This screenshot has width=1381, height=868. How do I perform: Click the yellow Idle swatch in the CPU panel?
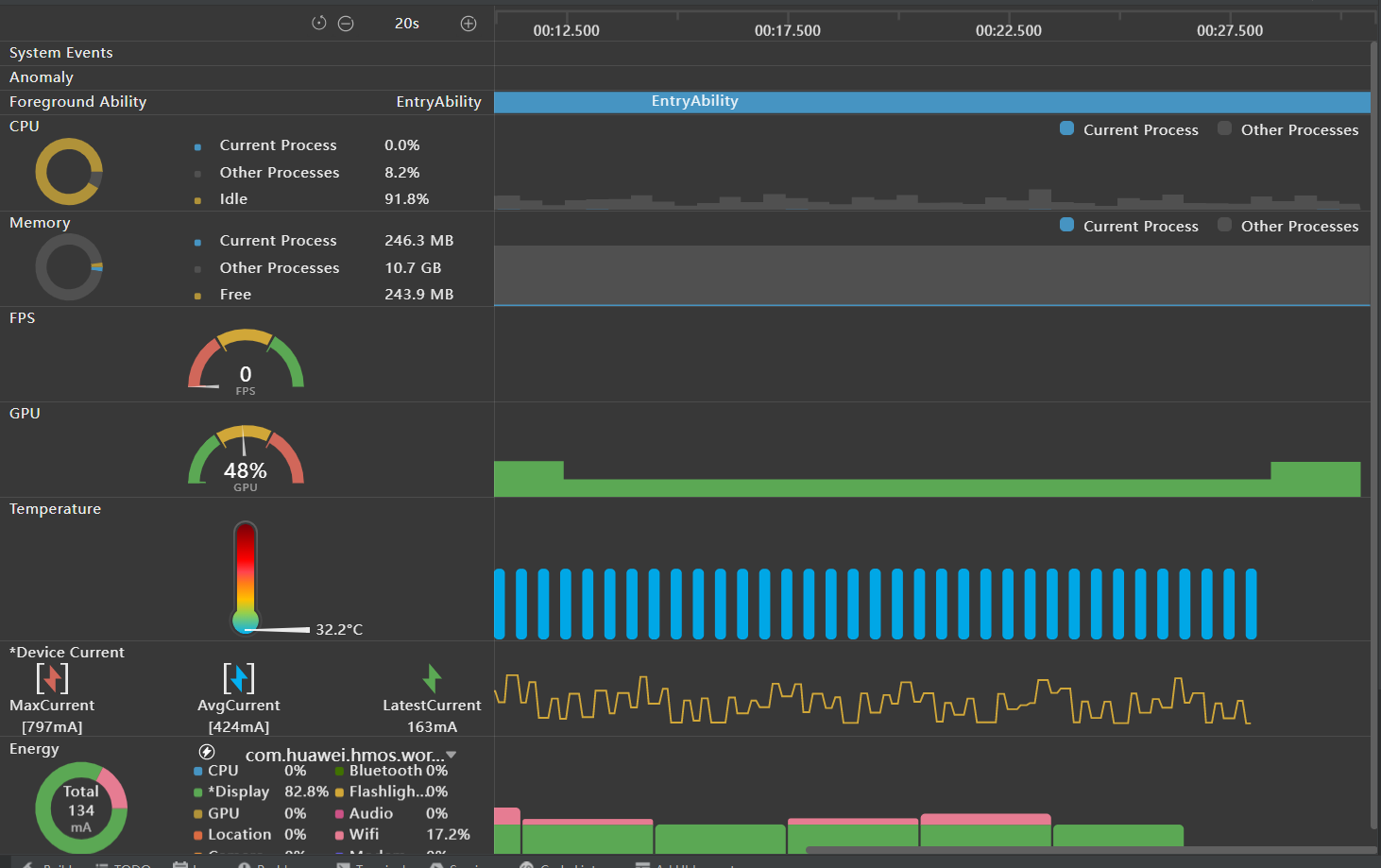click(x=197, y=200)
